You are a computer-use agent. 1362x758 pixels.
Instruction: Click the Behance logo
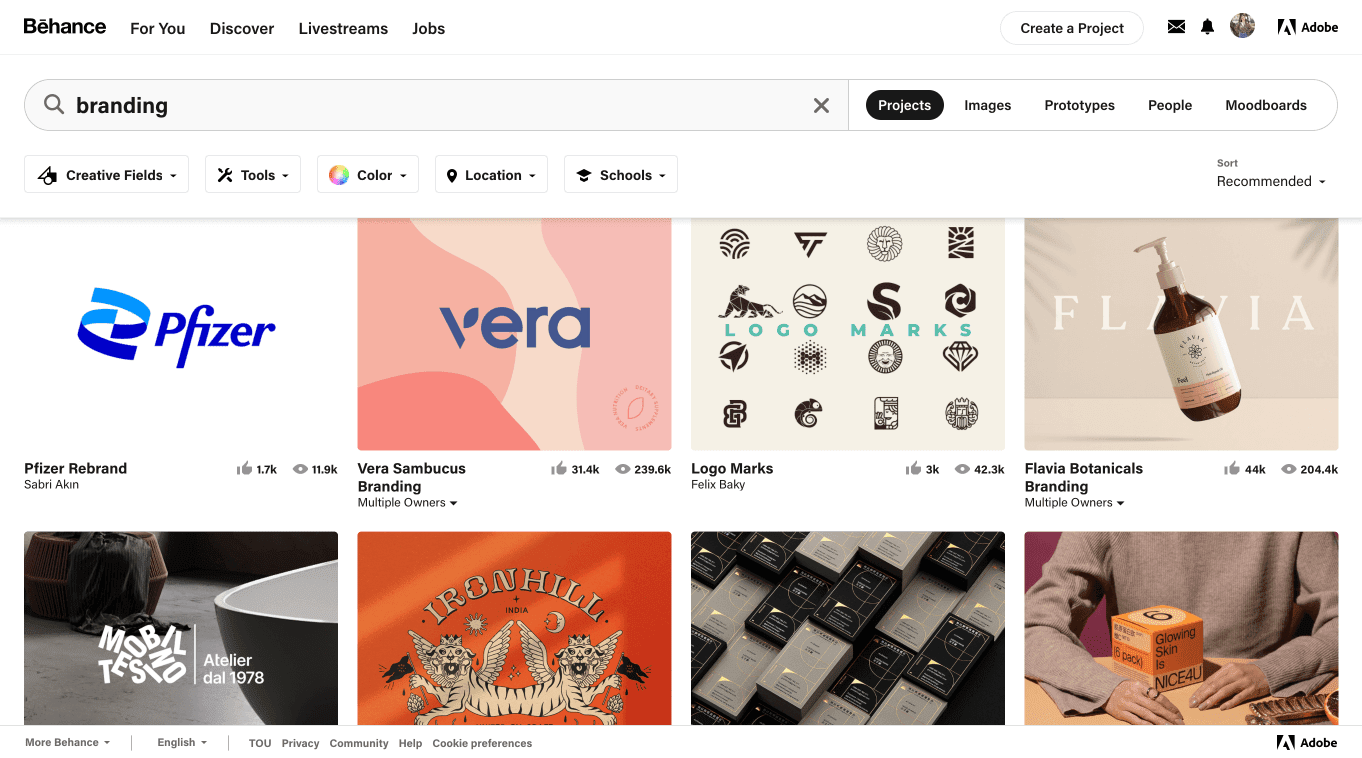pyautogui.click(x=64, y=26)
